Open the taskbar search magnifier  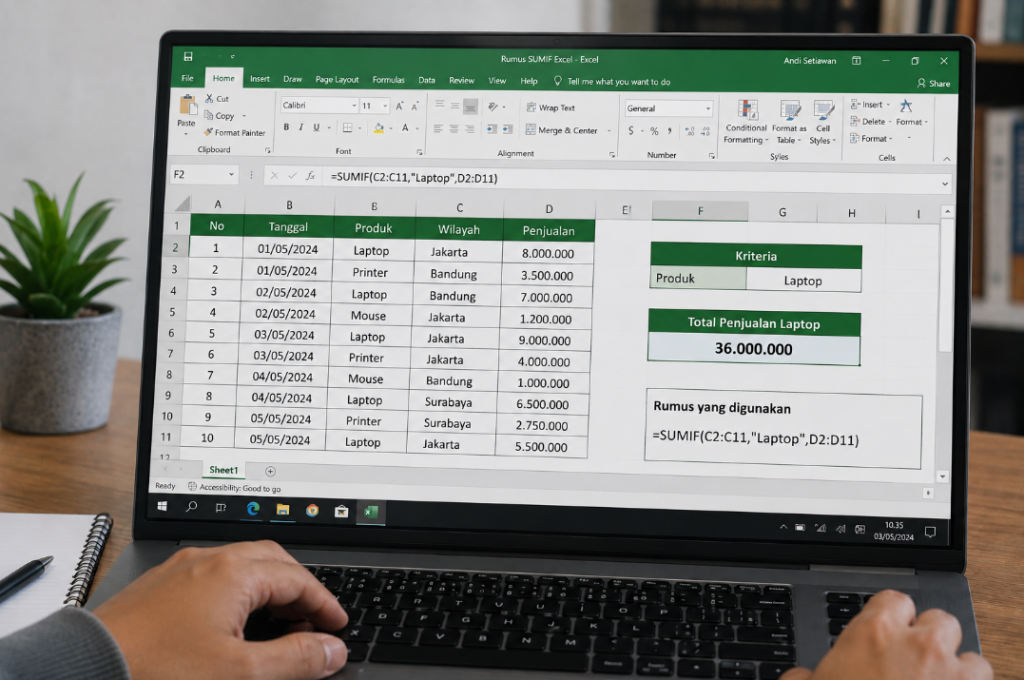click(x=191, y=506)
